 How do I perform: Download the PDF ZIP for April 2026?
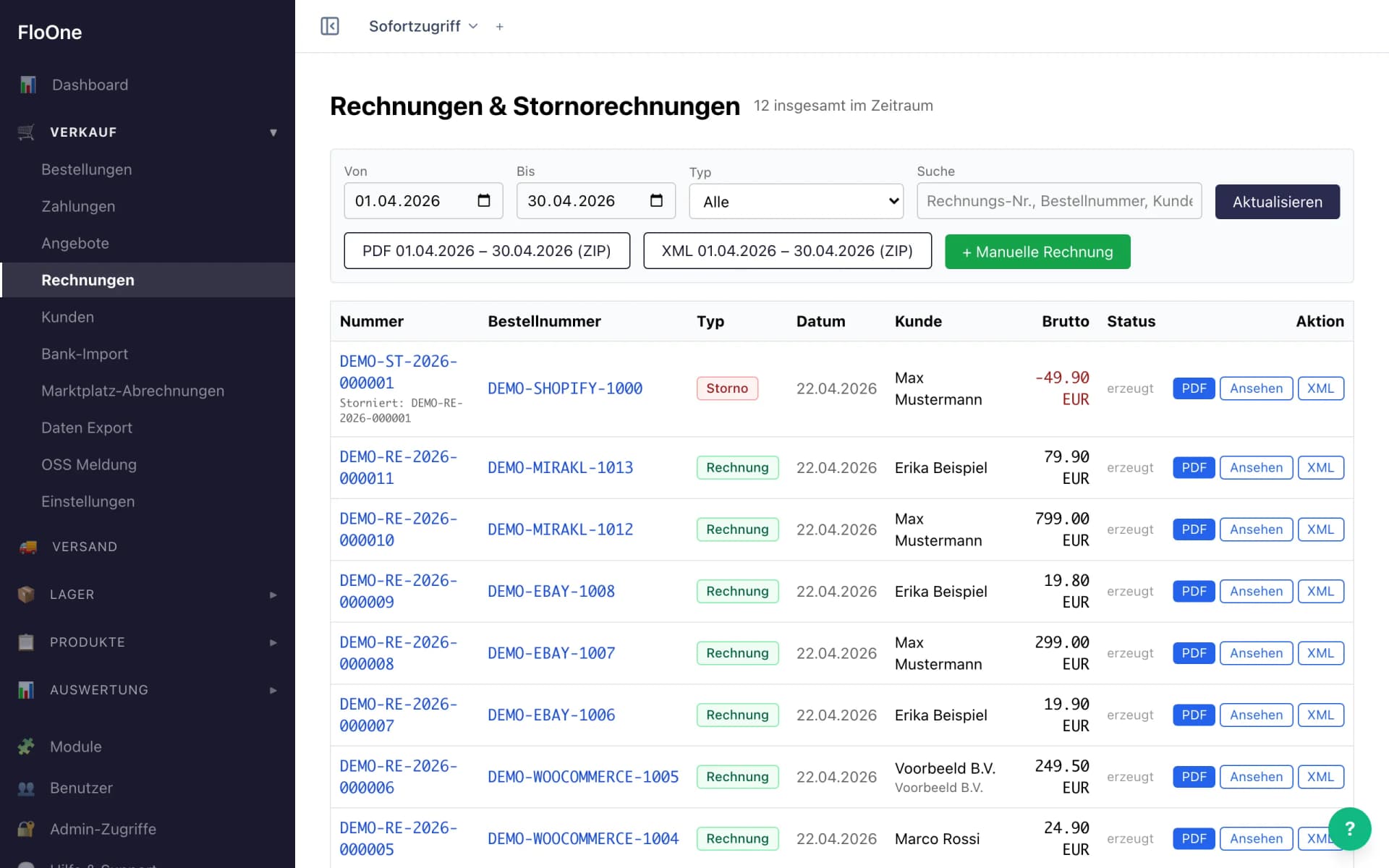(487, 251)
